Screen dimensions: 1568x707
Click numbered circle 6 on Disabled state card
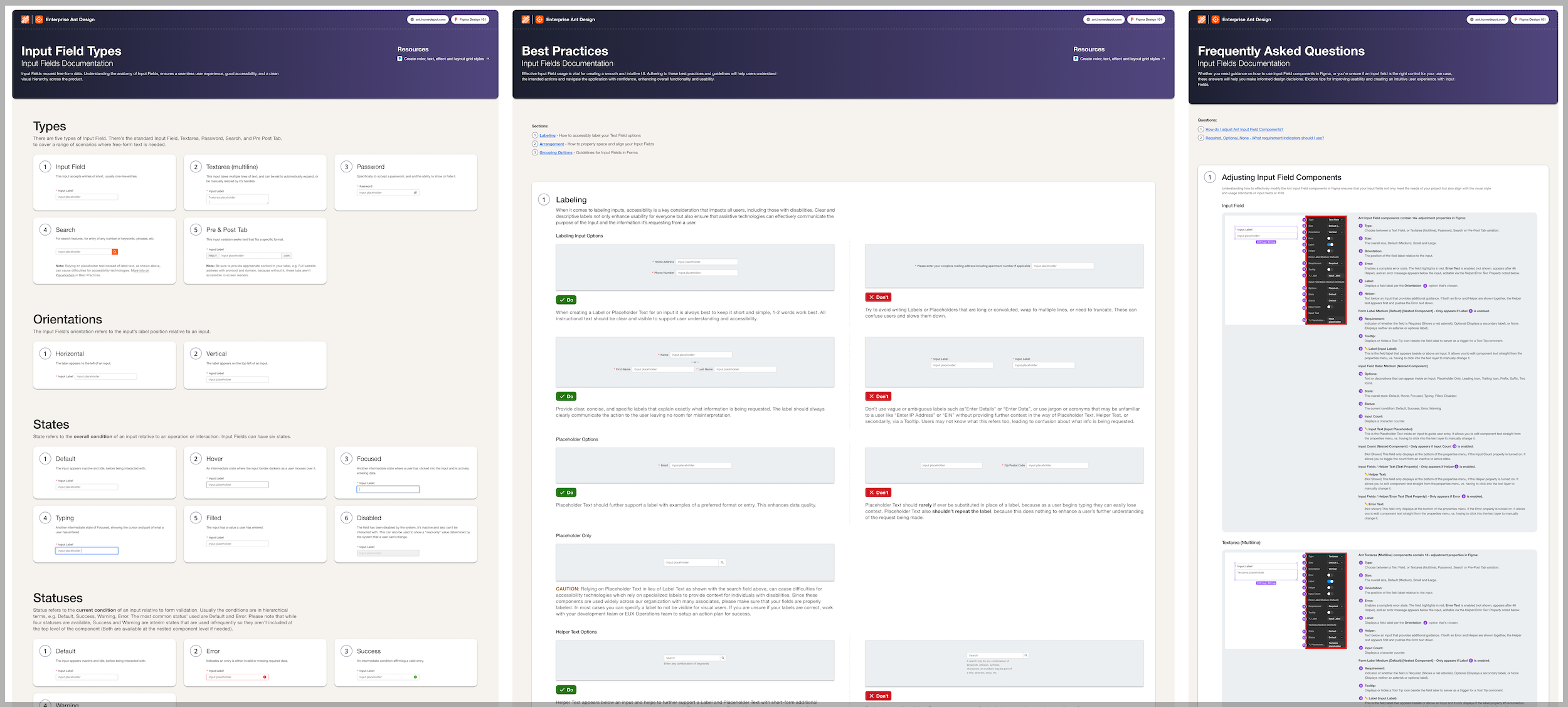coord(346,518)
